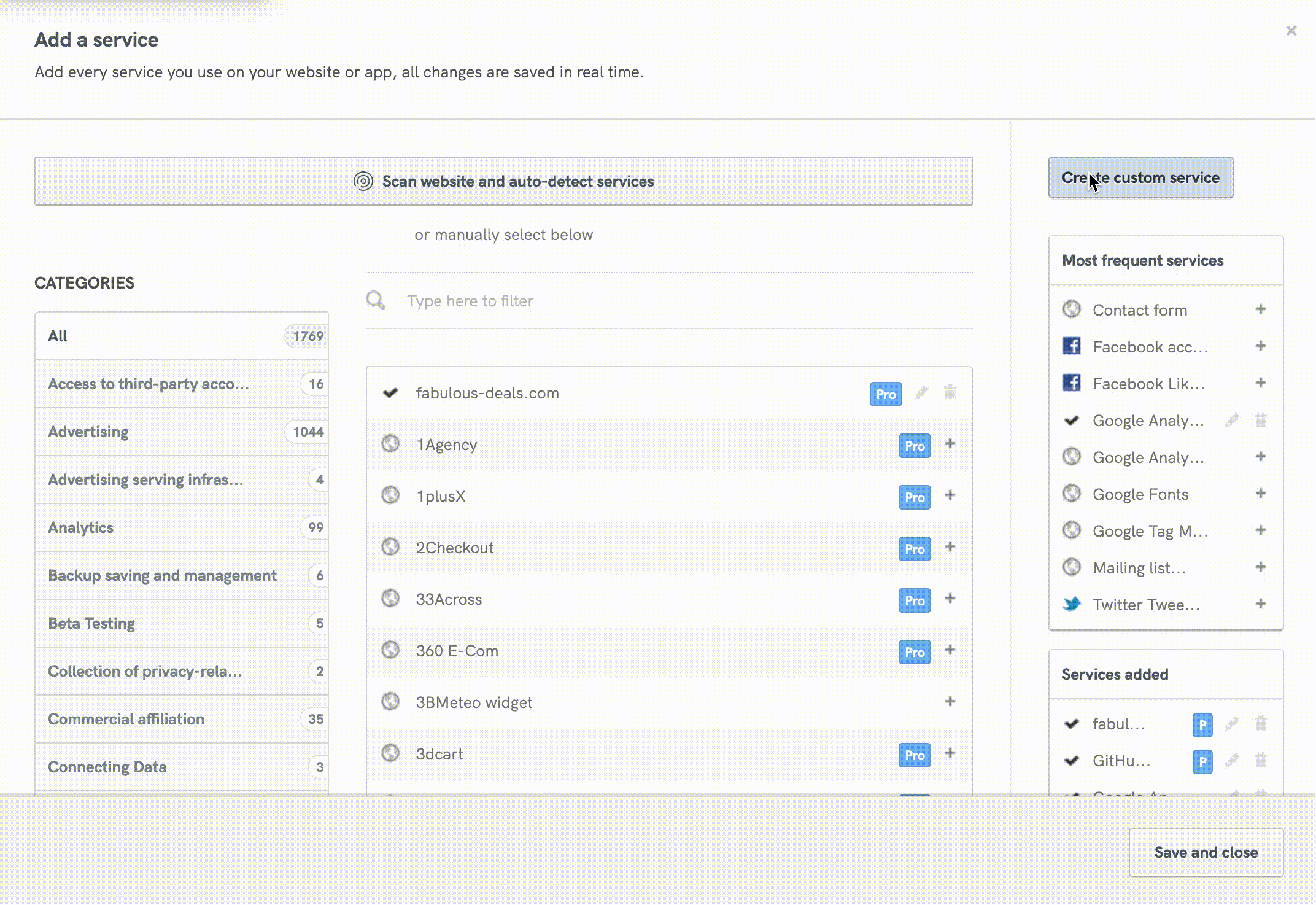This screenshot has width=1316, height=905.
Task: Click the Create custom service button
Action: click(x=1140, y=177)
